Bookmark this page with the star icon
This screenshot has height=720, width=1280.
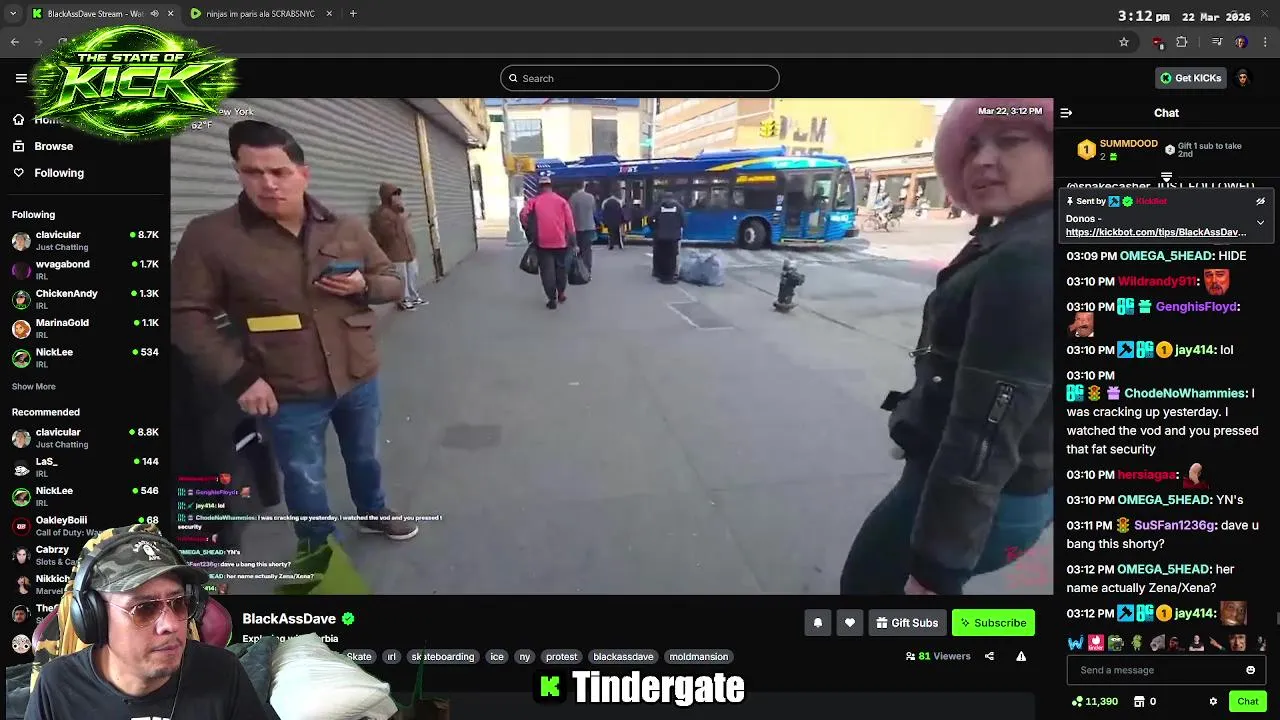1124,42
